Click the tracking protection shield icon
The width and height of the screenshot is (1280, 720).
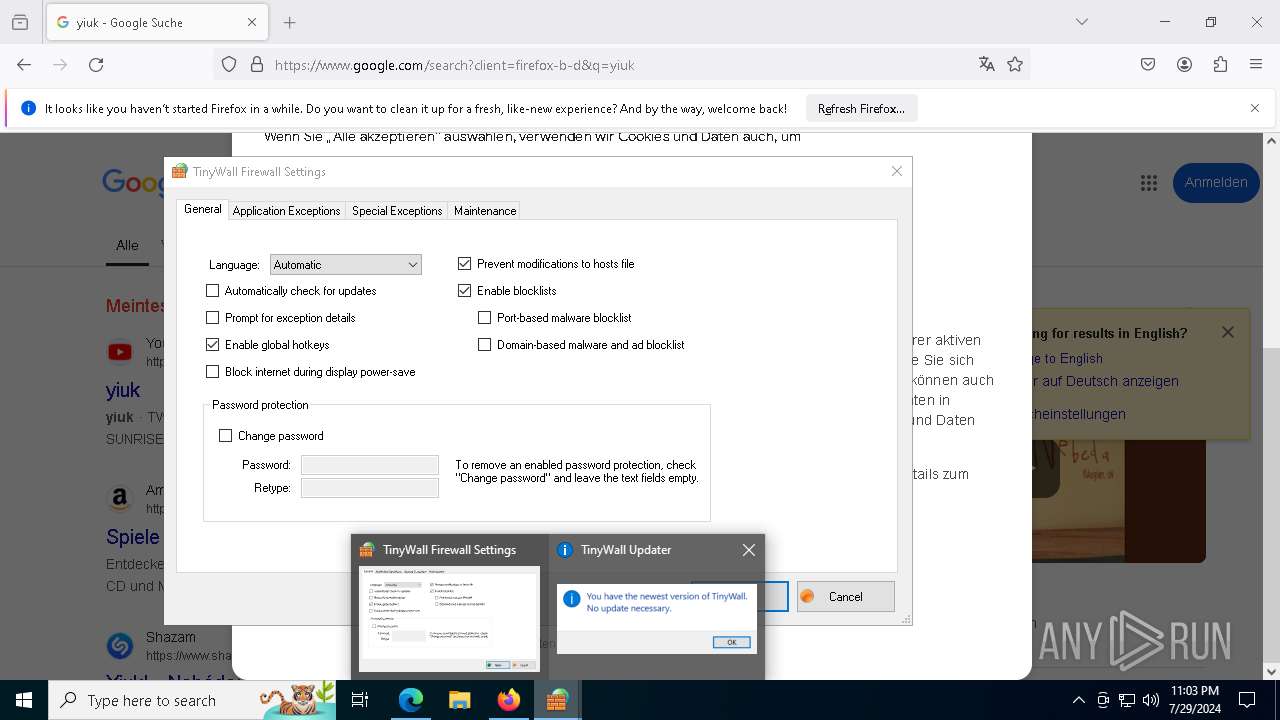229,65
